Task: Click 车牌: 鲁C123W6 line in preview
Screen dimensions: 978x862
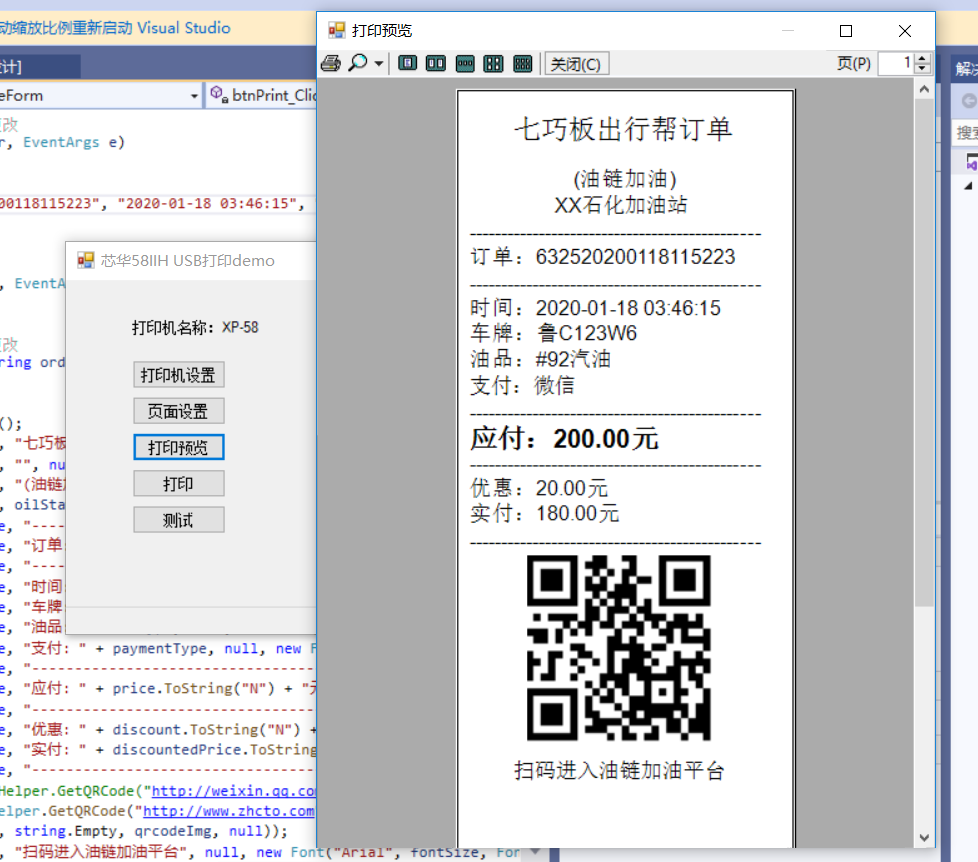Action: pos(554,333)
